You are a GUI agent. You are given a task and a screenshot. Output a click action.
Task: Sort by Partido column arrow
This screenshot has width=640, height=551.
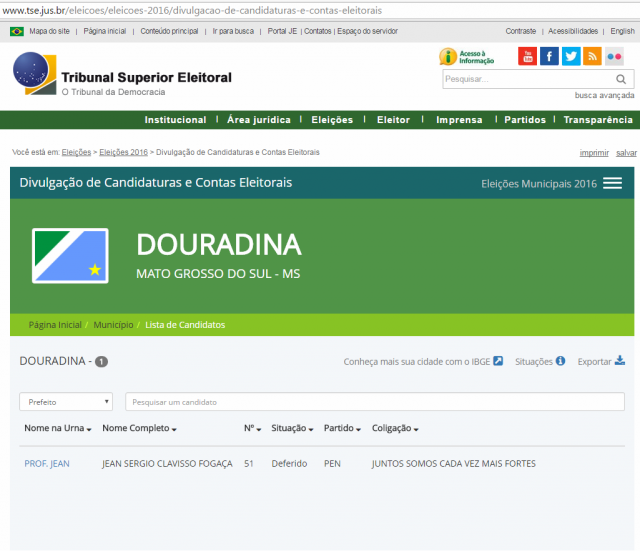pos(343,428)
